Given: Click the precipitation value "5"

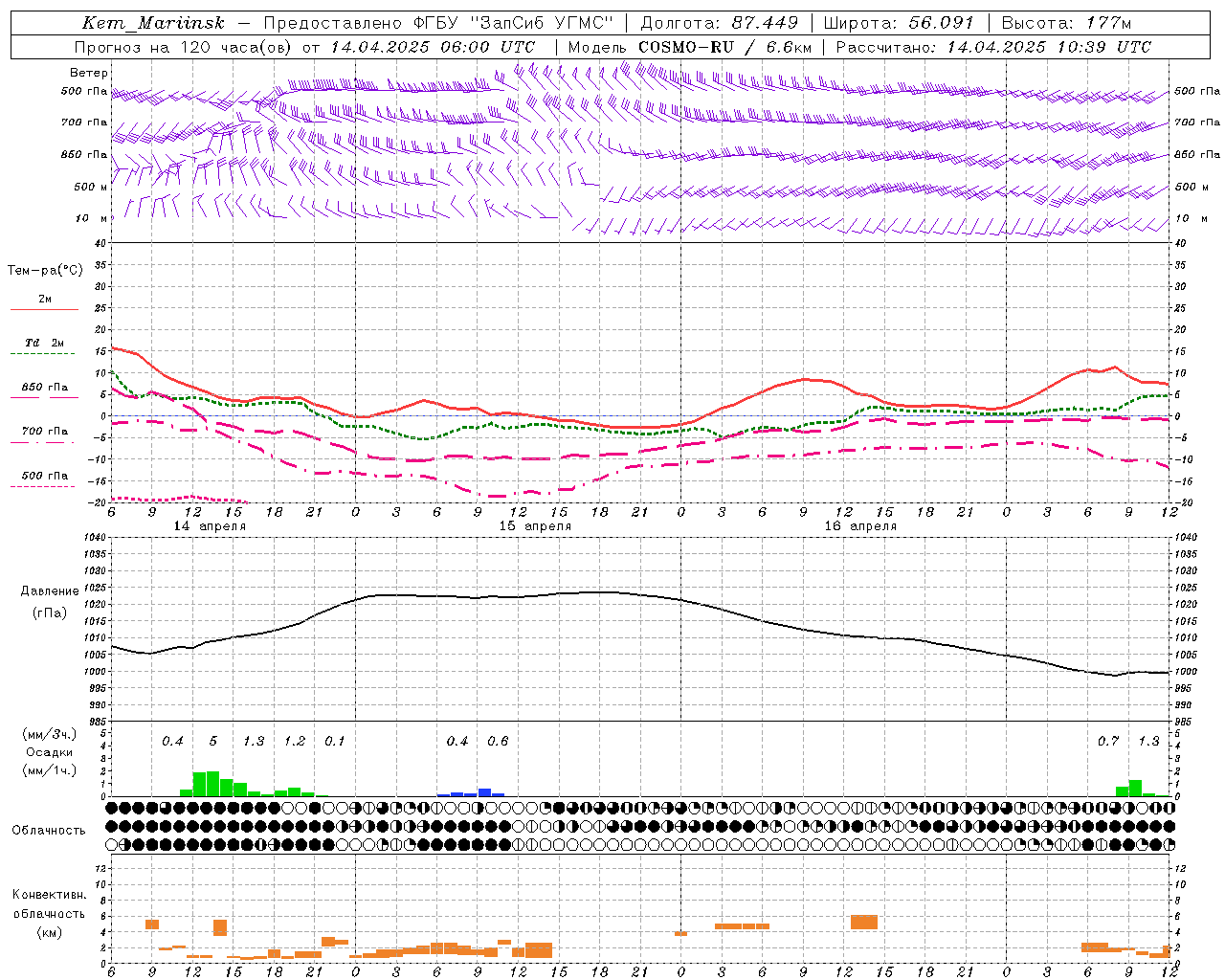Looking at the screenshot, I should tap(213, 742).
